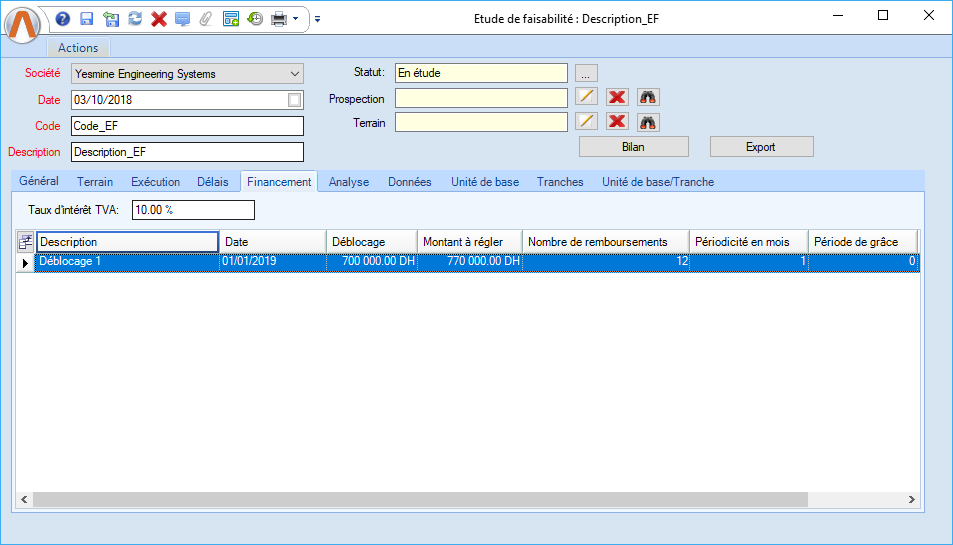Save using the floppy disk icon
This screenshot has width=953, height=545.
click(x=87, y=19)
